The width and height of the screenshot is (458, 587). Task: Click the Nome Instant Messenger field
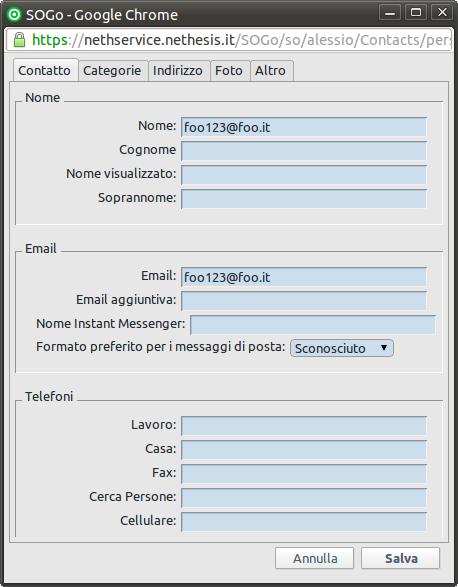pos(313,325)
